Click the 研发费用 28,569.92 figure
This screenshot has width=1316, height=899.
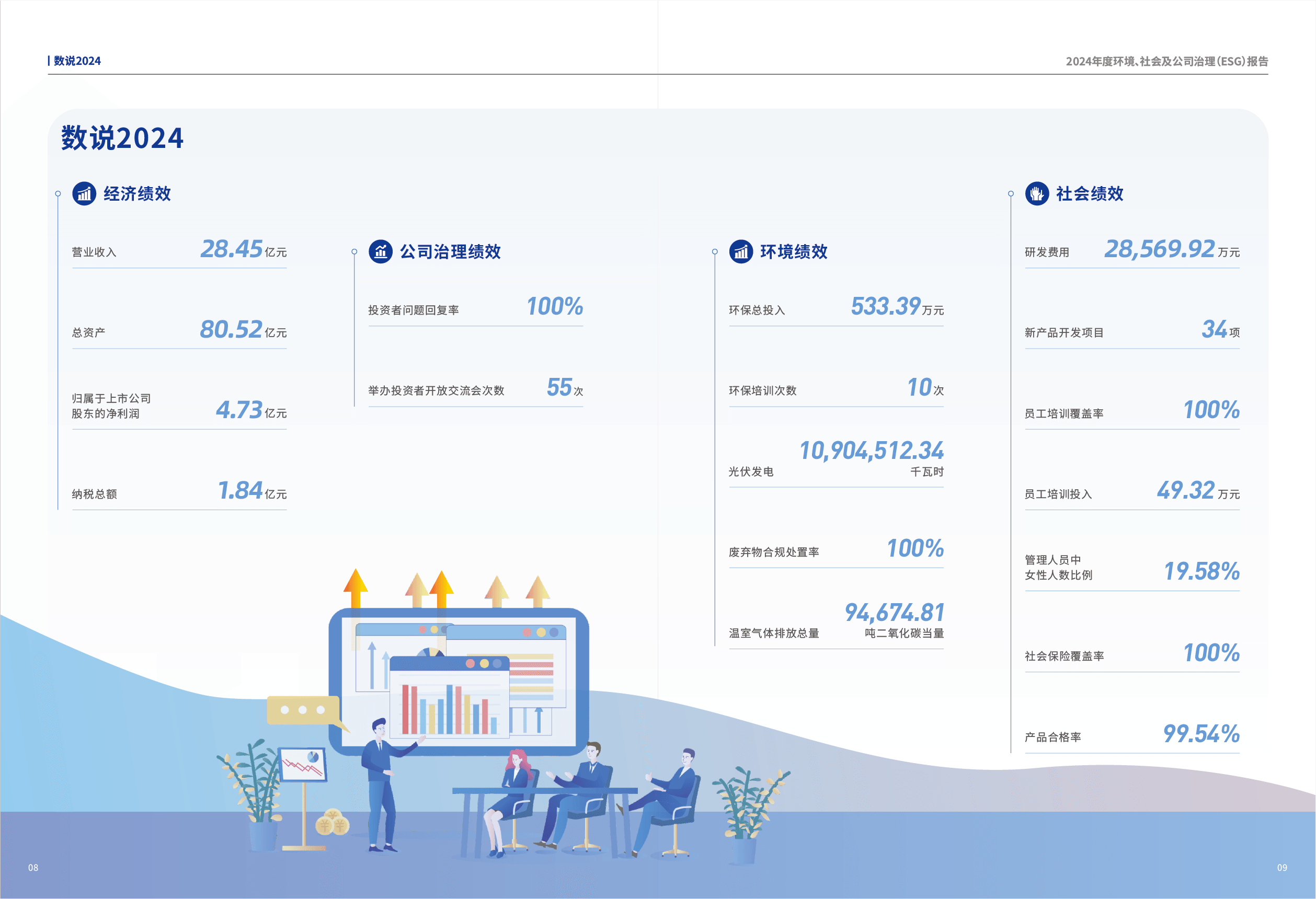[1159, 249]
